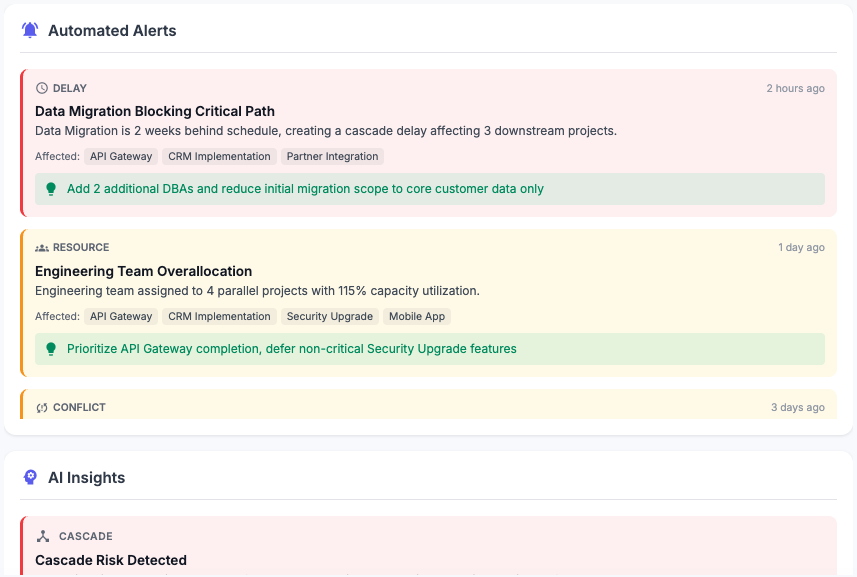The width and height of the screenshot is (857, 577).
Task: Click the lightbulb icon in the API Gateway recommendation
Action: [x=51, y=349]
